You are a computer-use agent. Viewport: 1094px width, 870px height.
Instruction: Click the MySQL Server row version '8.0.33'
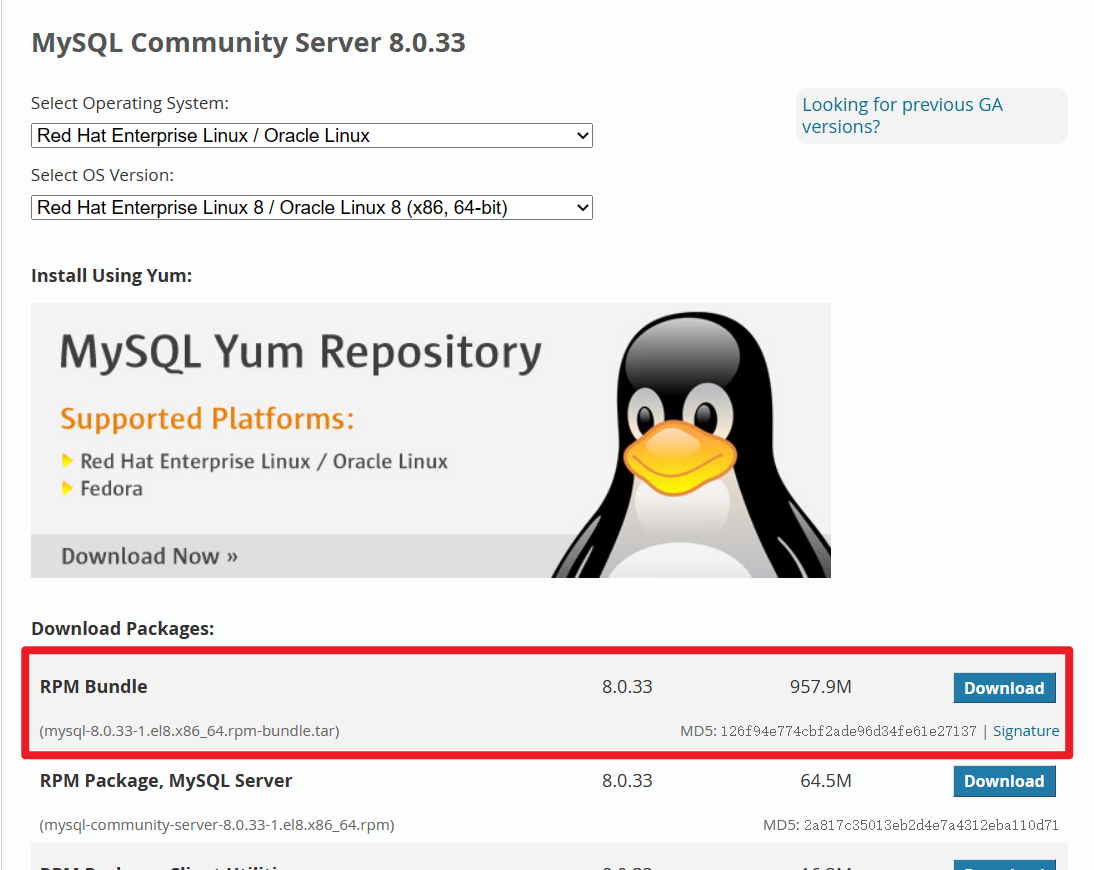coord(627,781)
